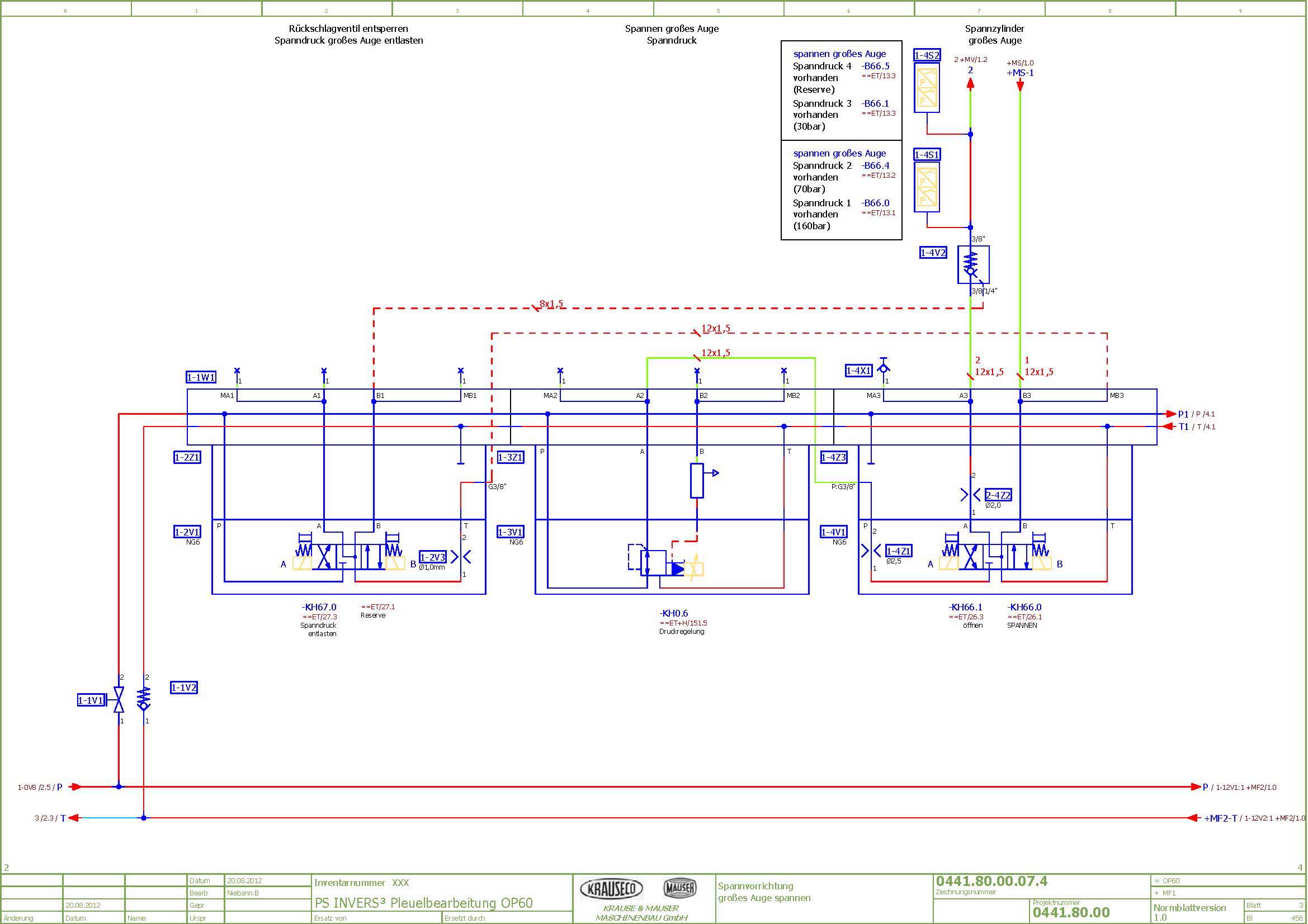Click the -KH67.0 solenoid reference
The image size is (1308, 924).
point(319,607)
